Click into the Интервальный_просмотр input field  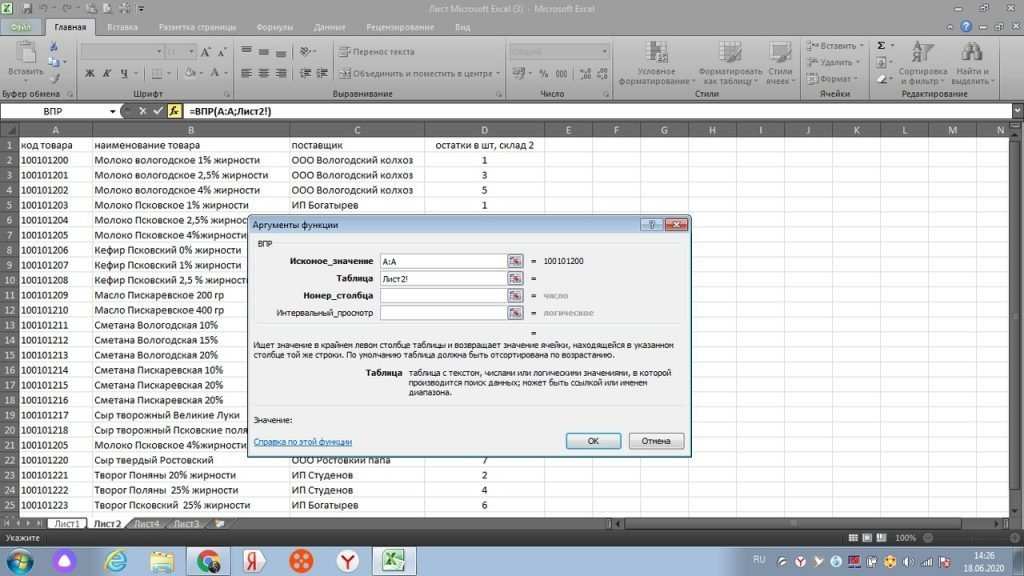pyautogui.click(x=442, y=314)
